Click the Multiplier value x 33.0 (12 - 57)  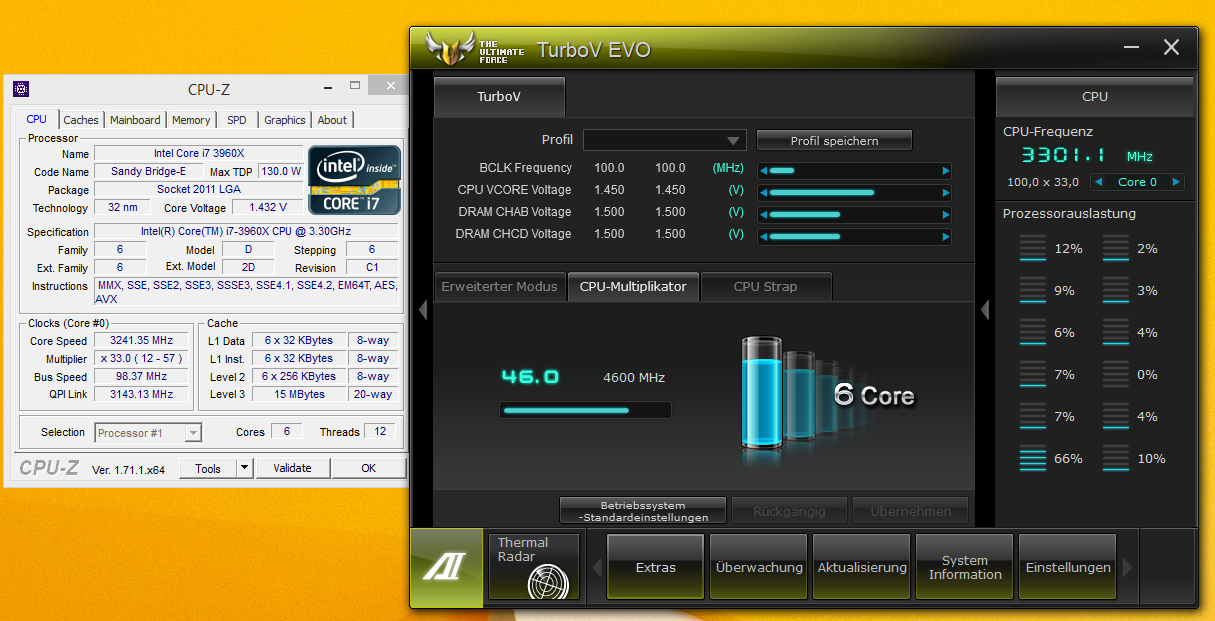(141, 358)
